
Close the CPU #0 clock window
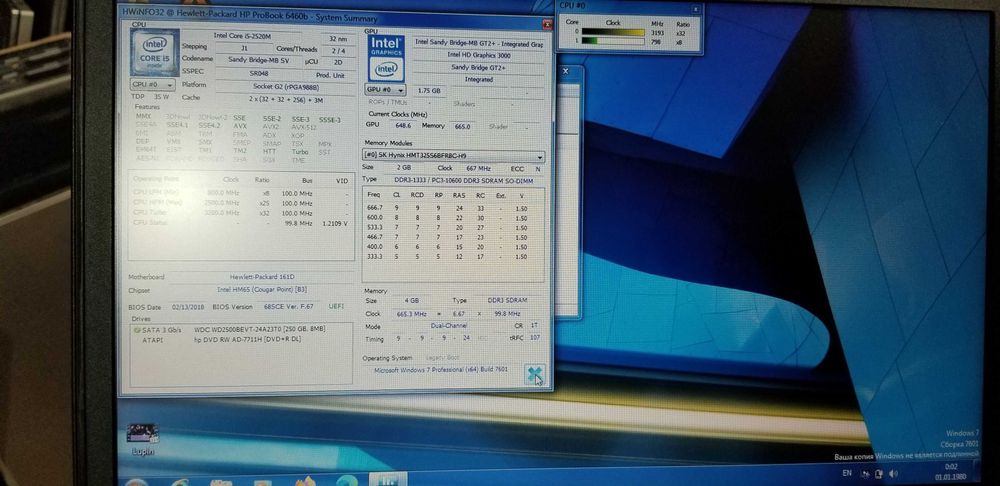coord(695,9)
